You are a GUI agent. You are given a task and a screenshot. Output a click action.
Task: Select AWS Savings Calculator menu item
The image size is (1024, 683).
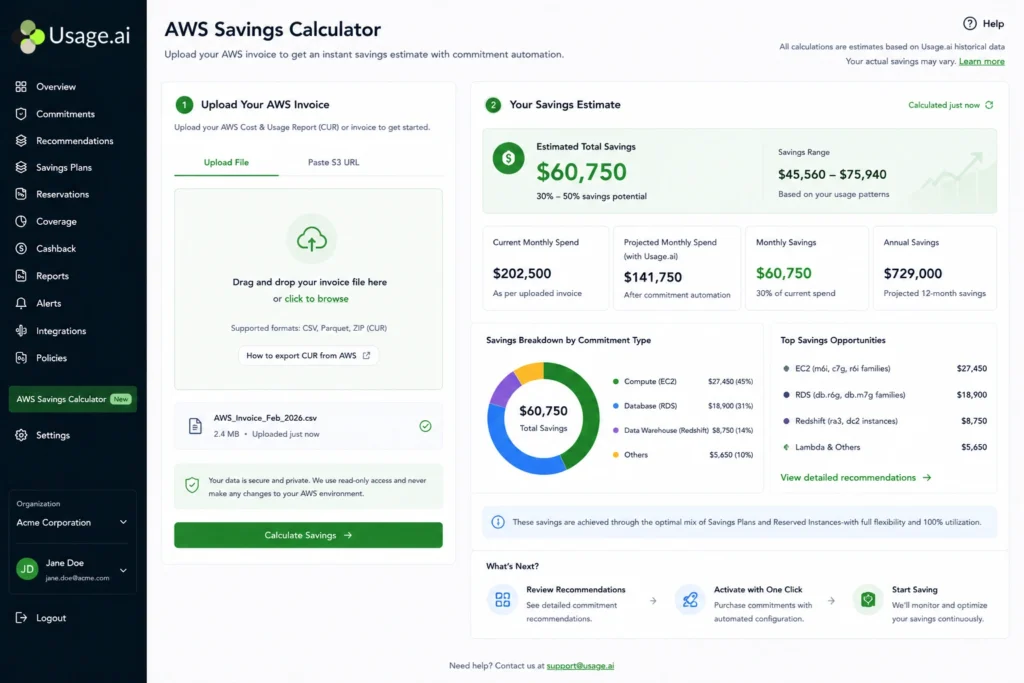72,399
